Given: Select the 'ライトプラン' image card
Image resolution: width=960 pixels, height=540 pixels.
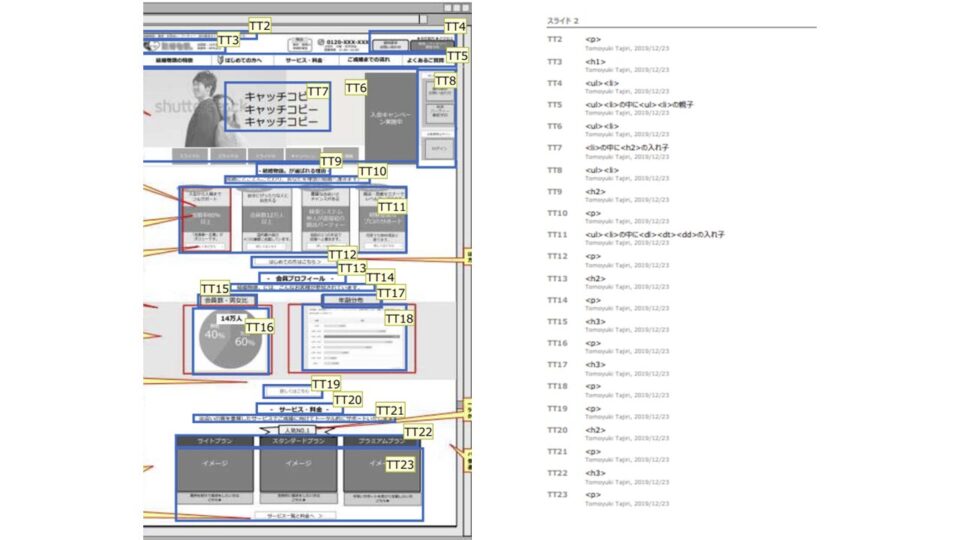Looking at the screenshot, I should coord(215,465).
